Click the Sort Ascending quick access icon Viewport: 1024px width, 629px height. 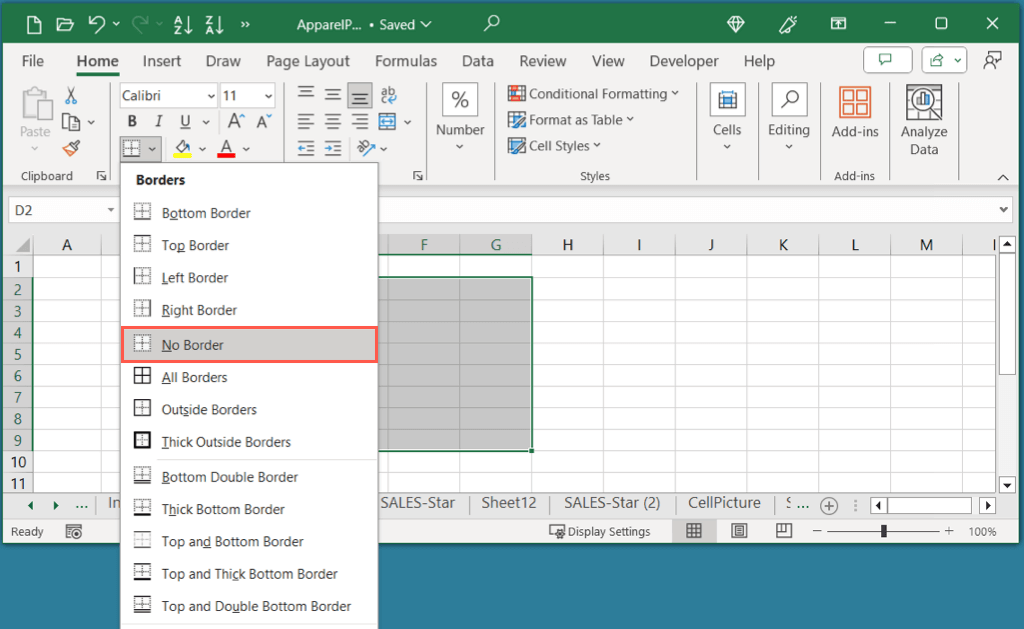tap(183, 22)
